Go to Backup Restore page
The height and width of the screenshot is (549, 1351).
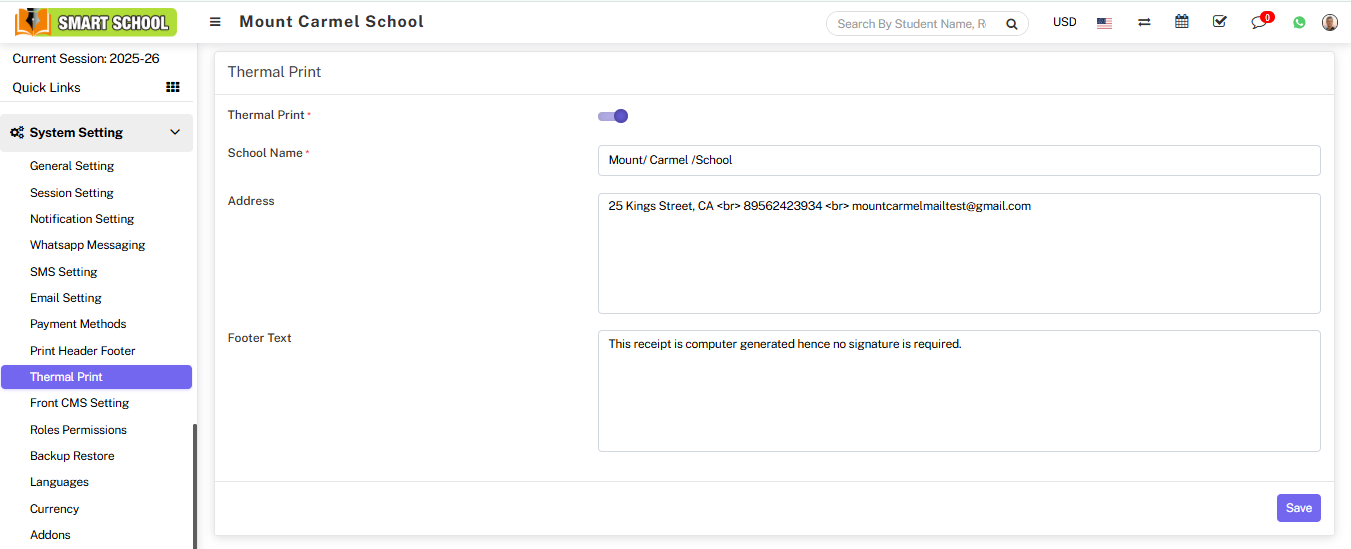coord(72,456)
